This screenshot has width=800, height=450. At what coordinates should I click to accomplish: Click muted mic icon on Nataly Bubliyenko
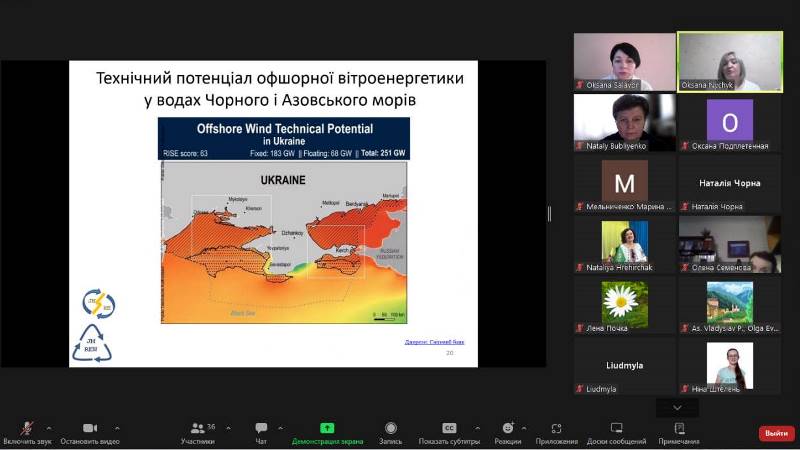tap(580, 146)
